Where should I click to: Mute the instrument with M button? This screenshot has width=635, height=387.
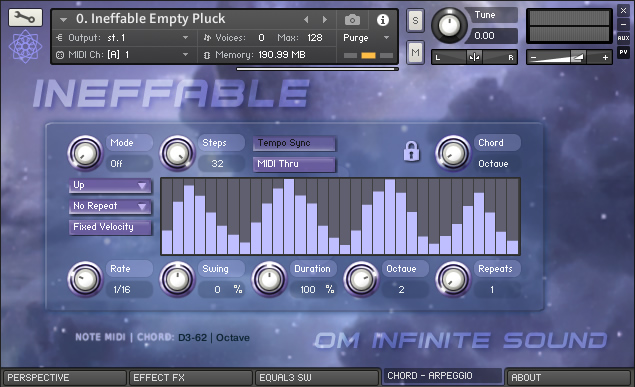[415, 52]
